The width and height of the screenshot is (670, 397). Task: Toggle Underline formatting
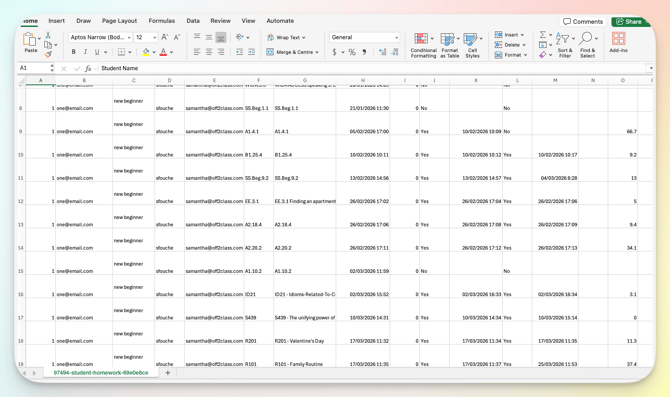coord(97,52)
